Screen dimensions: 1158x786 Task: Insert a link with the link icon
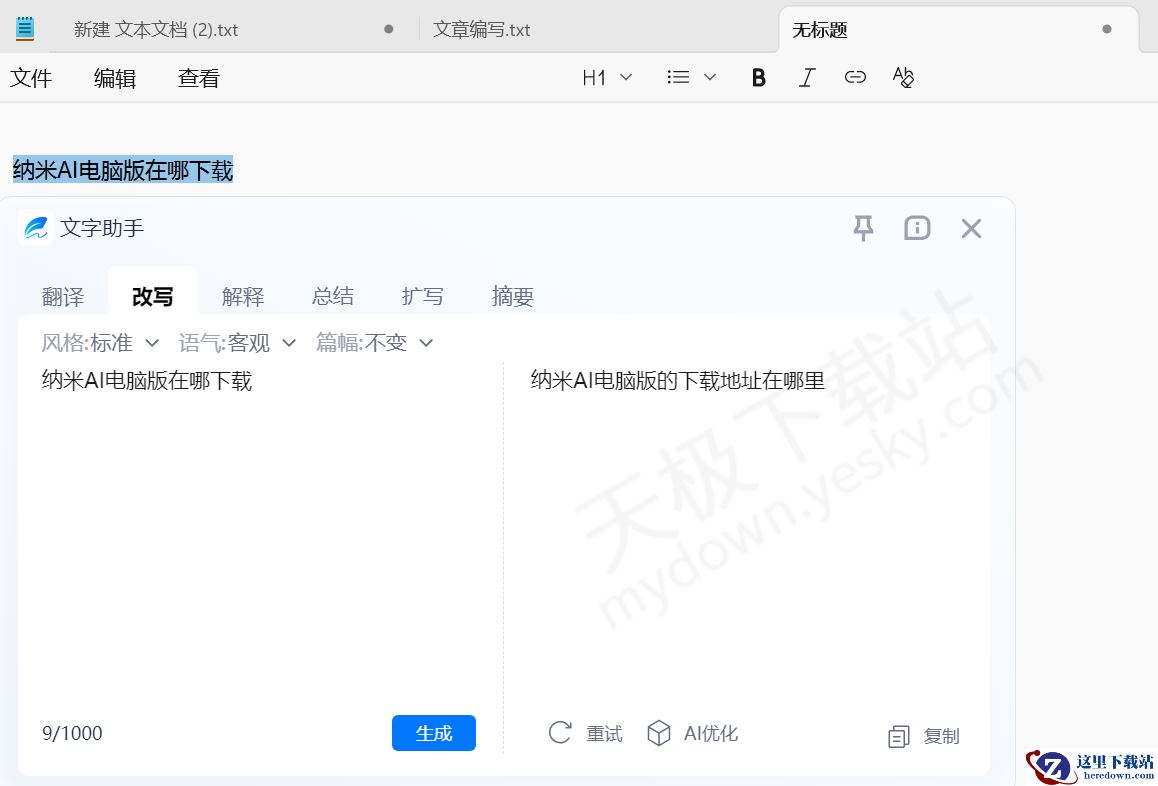(855, 78)
